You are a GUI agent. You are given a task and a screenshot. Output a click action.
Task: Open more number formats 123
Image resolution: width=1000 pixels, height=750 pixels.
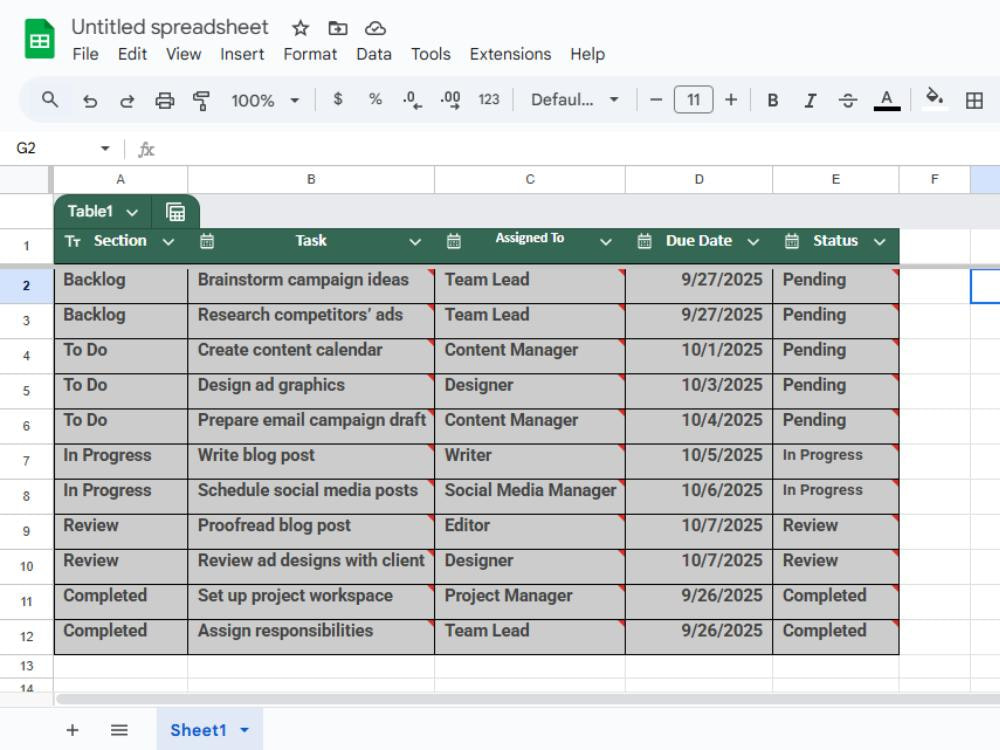tap(489, 99)
